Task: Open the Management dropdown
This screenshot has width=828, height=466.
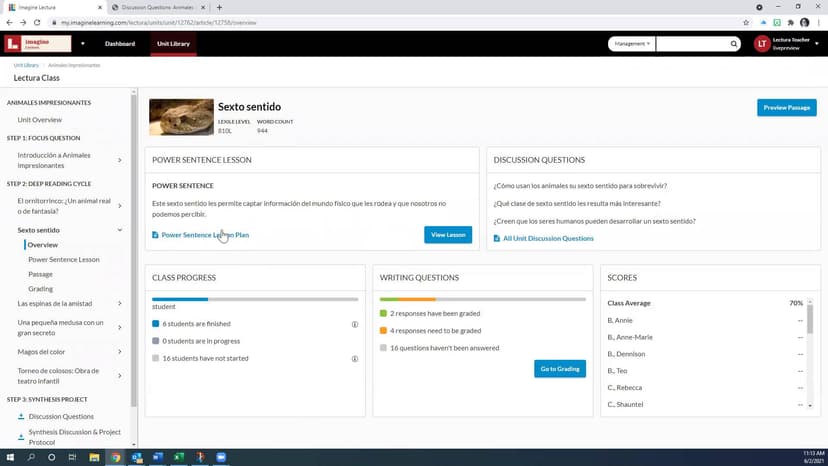Action: 632,44
